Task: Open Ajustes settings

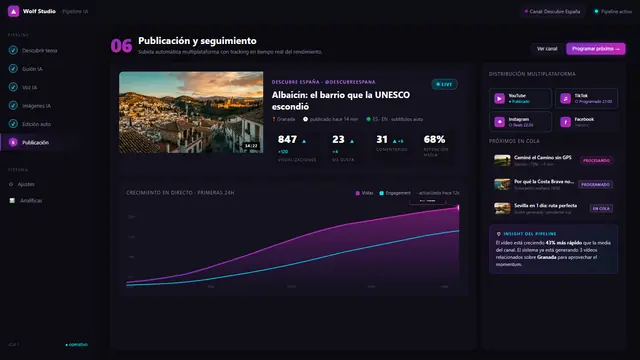Action: tap(26, 184)
